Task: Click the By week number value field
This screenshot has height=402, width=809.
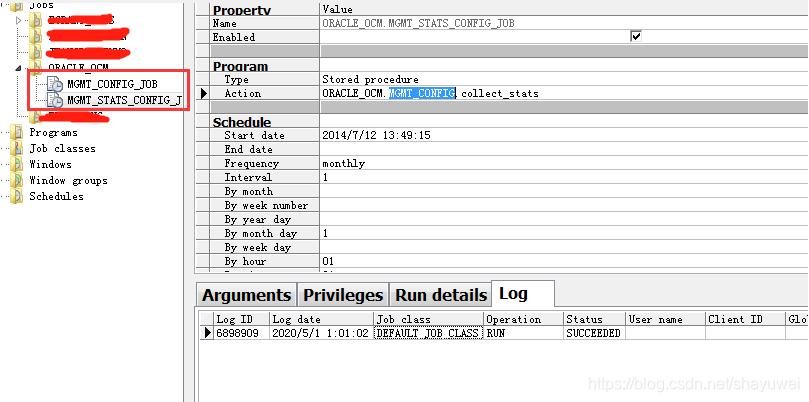Action: click(x=564, y=205)
